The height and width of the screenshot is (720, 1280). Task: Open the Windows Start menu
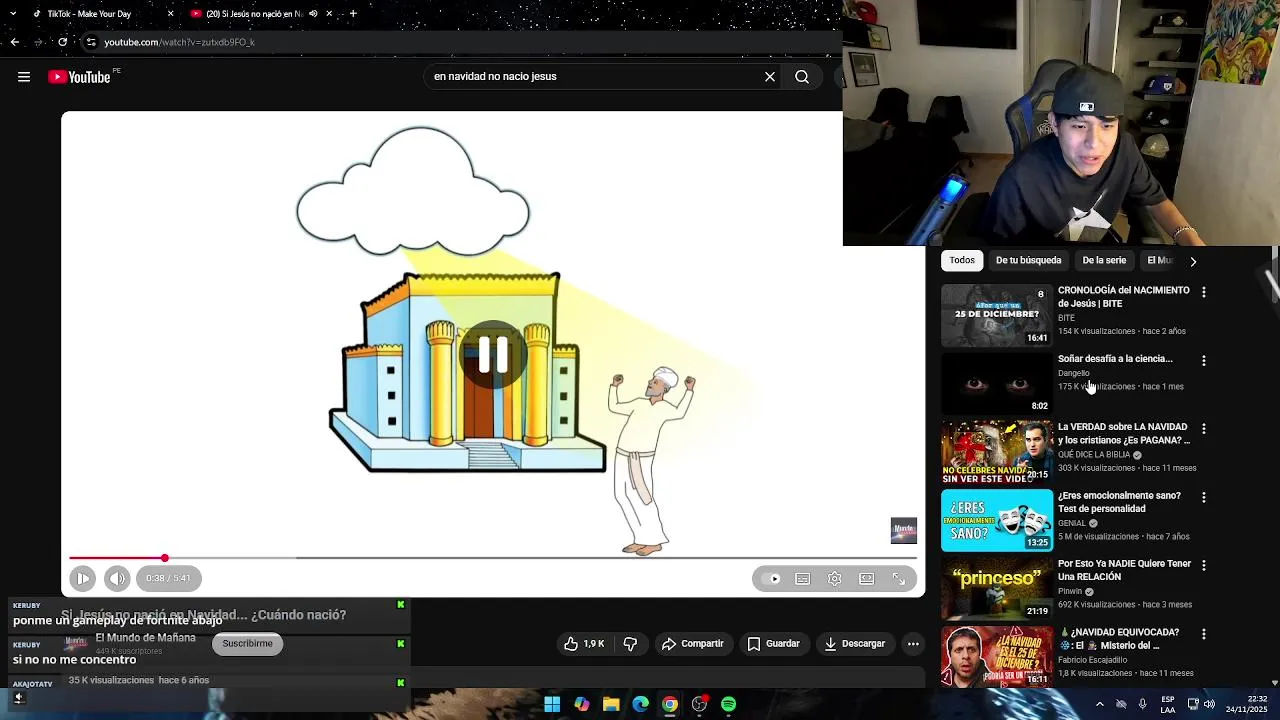(552, 705)
